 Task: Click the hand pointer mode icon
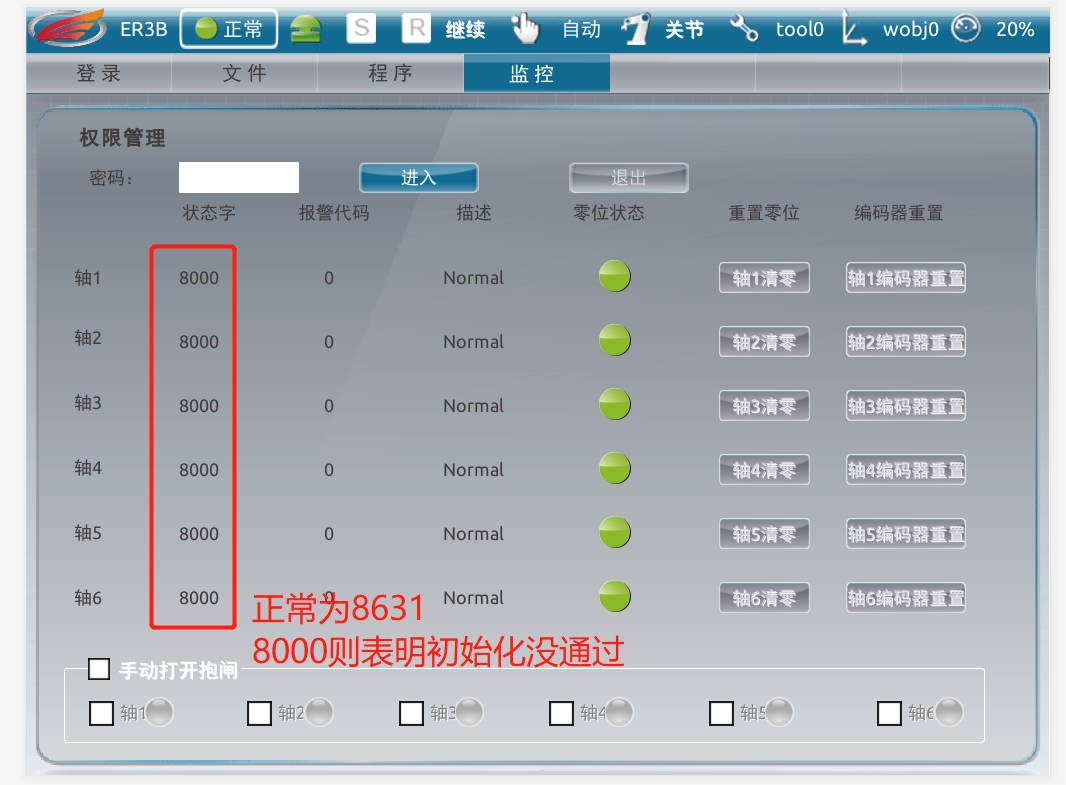coord(526,29)
